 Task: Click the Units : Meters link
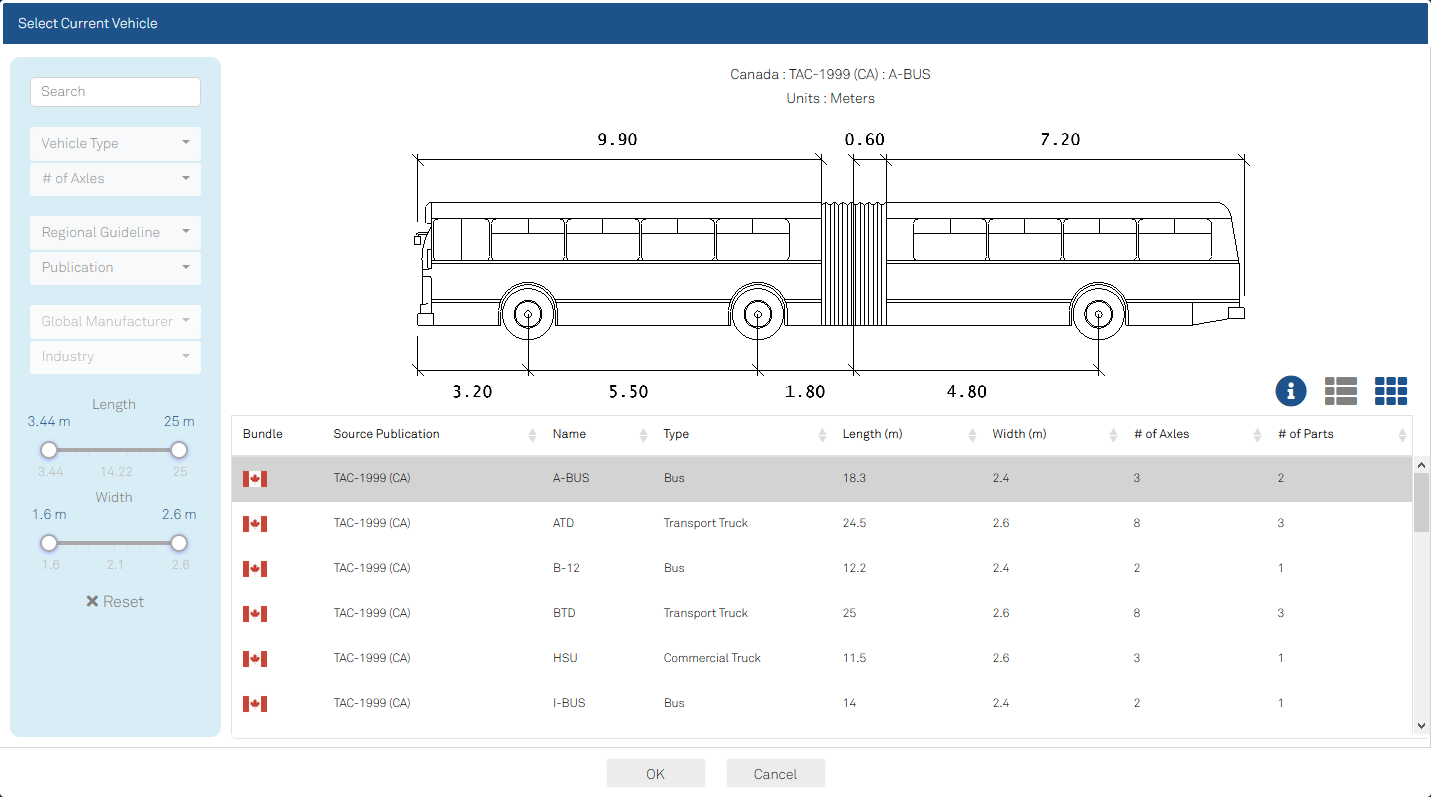830,97
